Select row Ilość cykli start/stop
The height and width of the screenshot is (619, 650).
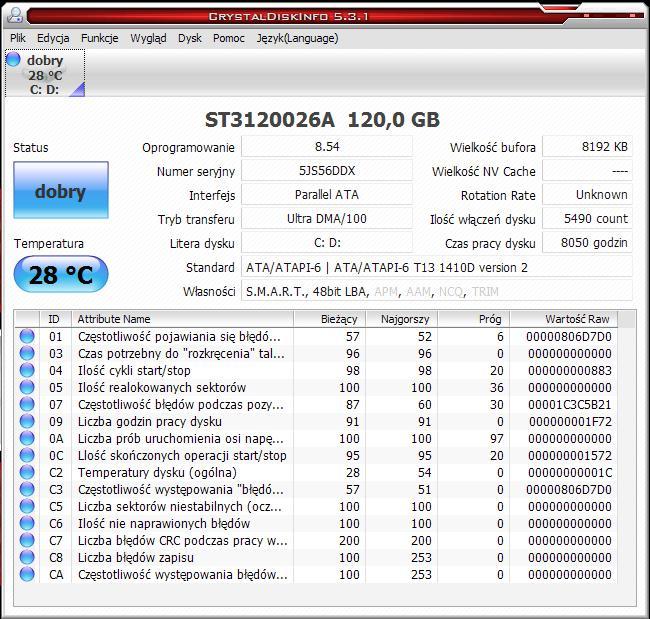pos(316,370)
